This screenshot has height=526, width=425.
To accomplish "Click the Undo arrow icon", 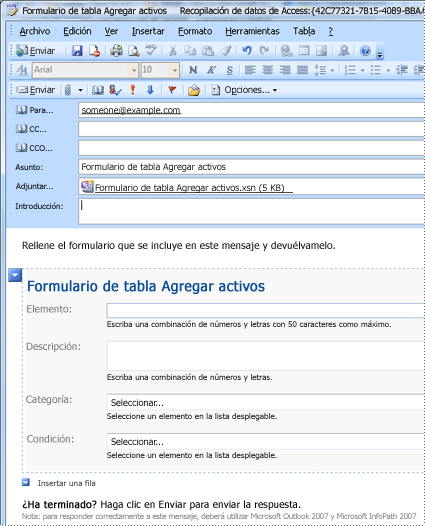I will click(247, 51).
